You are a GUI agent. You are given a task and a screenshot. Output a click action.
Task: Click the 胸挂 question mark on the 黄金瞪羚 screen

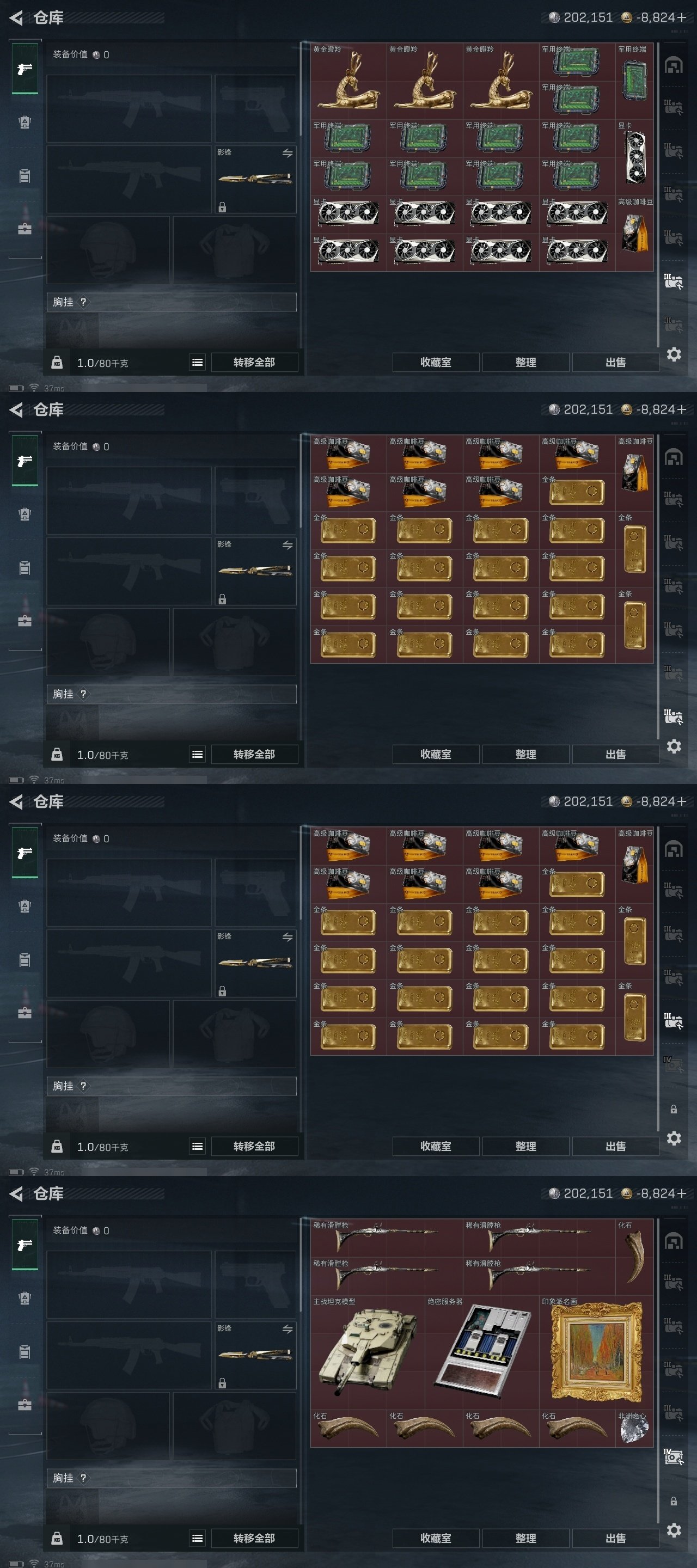pyautogui.click(x=83, y=302)
